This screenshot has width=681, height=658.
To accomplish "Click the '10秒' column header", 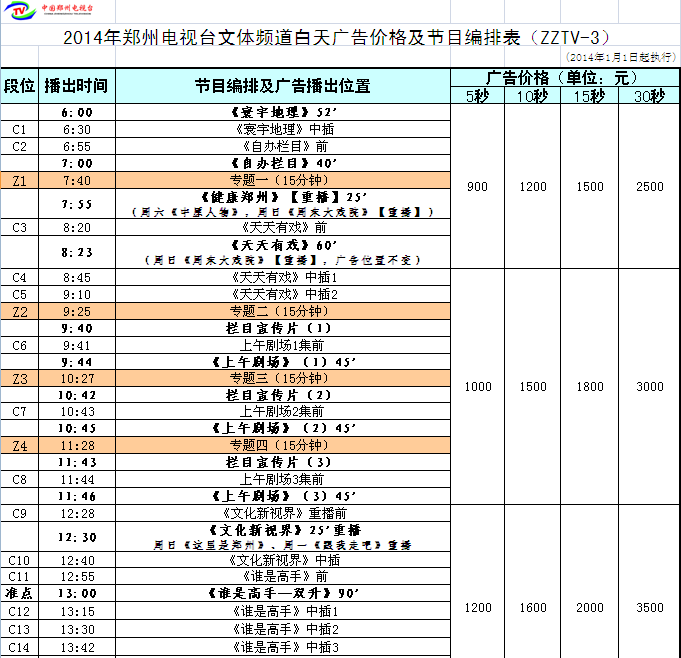I will [532, 95].
